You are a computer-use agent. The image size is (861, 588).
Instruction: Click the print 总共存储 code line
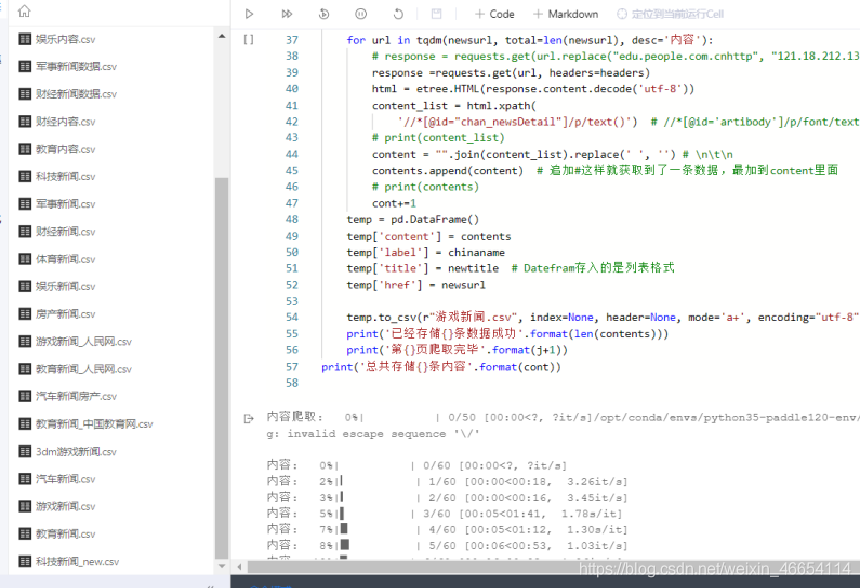(x=441, y=367)
